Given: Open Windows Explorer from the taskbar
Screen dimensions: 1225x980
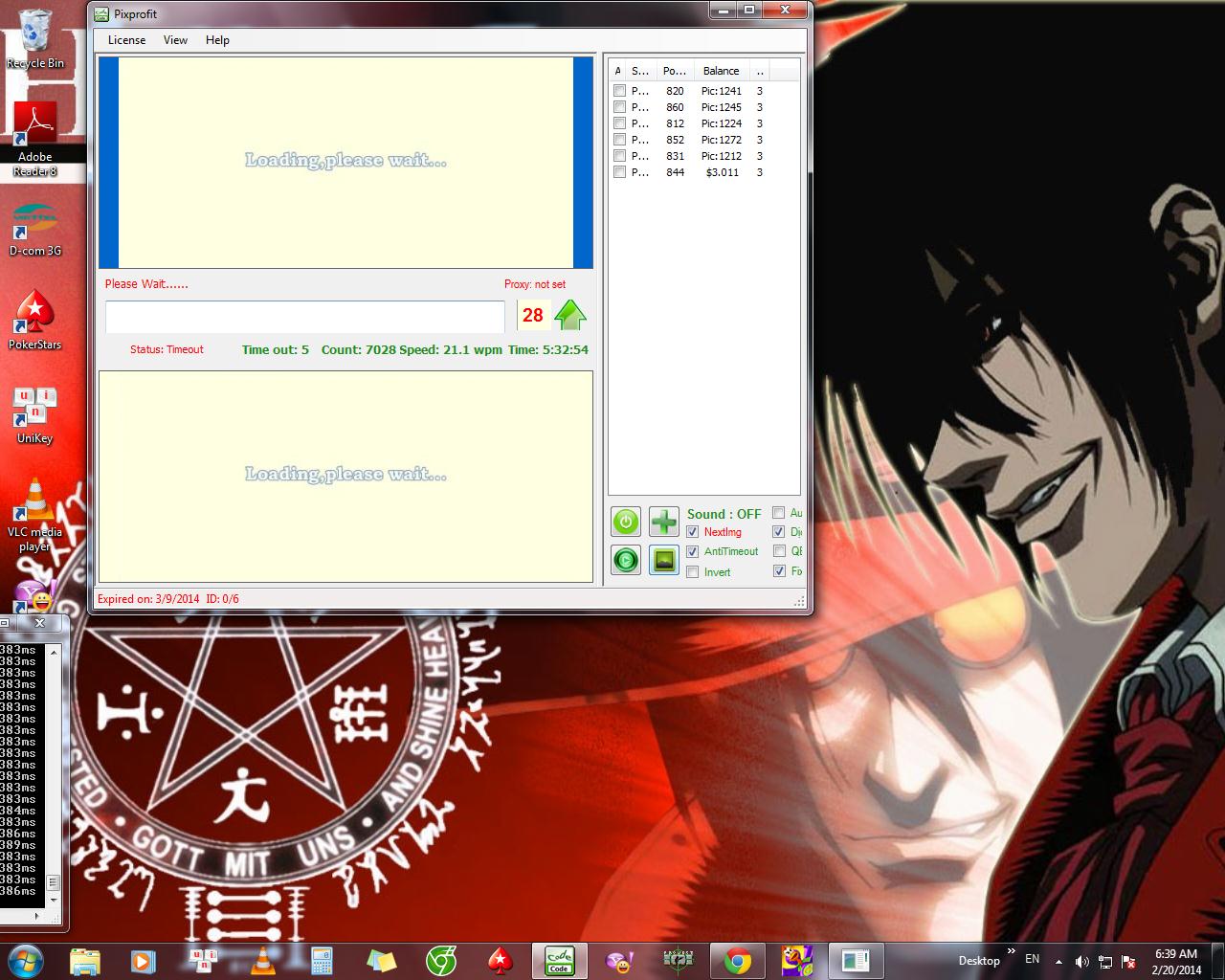Looking at the screenshot, I should [x=85, y=960].
